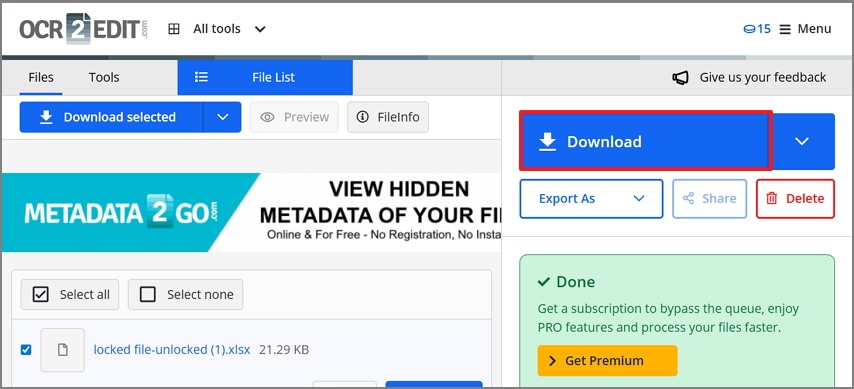Click the OCR2EDIT logo
This screenshot has width=854, height=389.
pyautogui.click(x=83, y=29)
